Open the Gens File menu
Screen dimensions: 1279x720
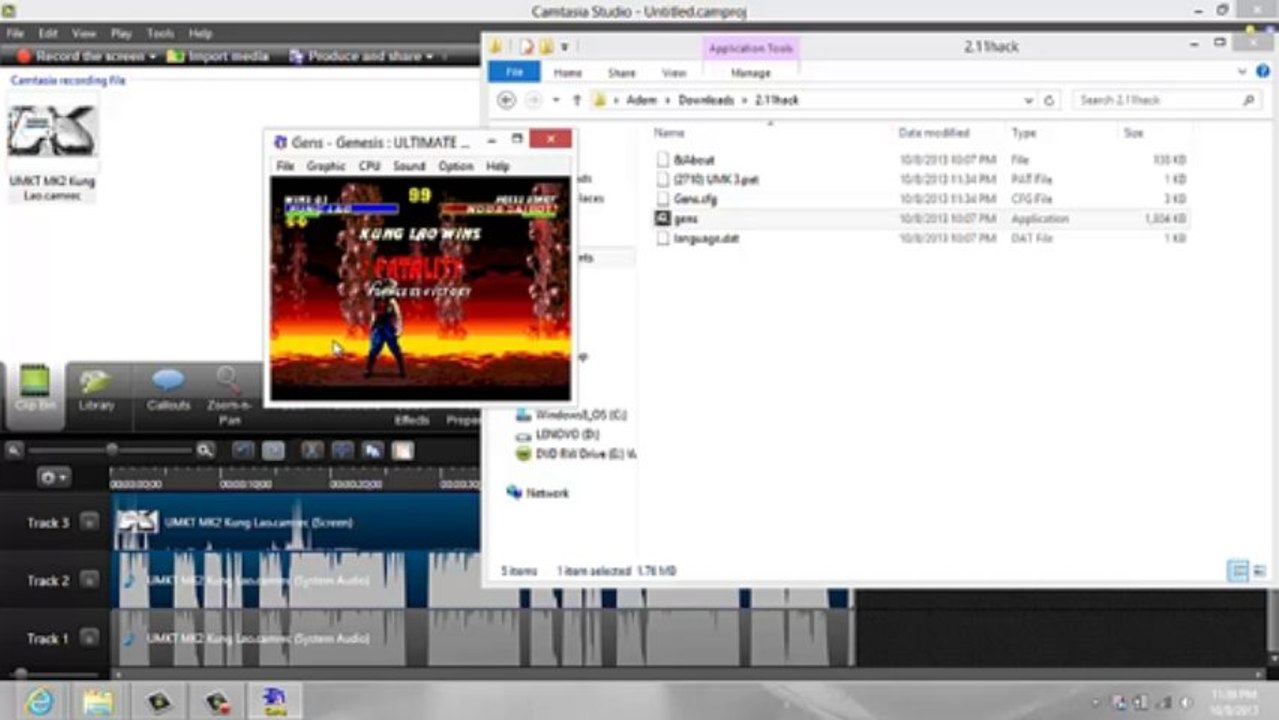tap(285, 166)
